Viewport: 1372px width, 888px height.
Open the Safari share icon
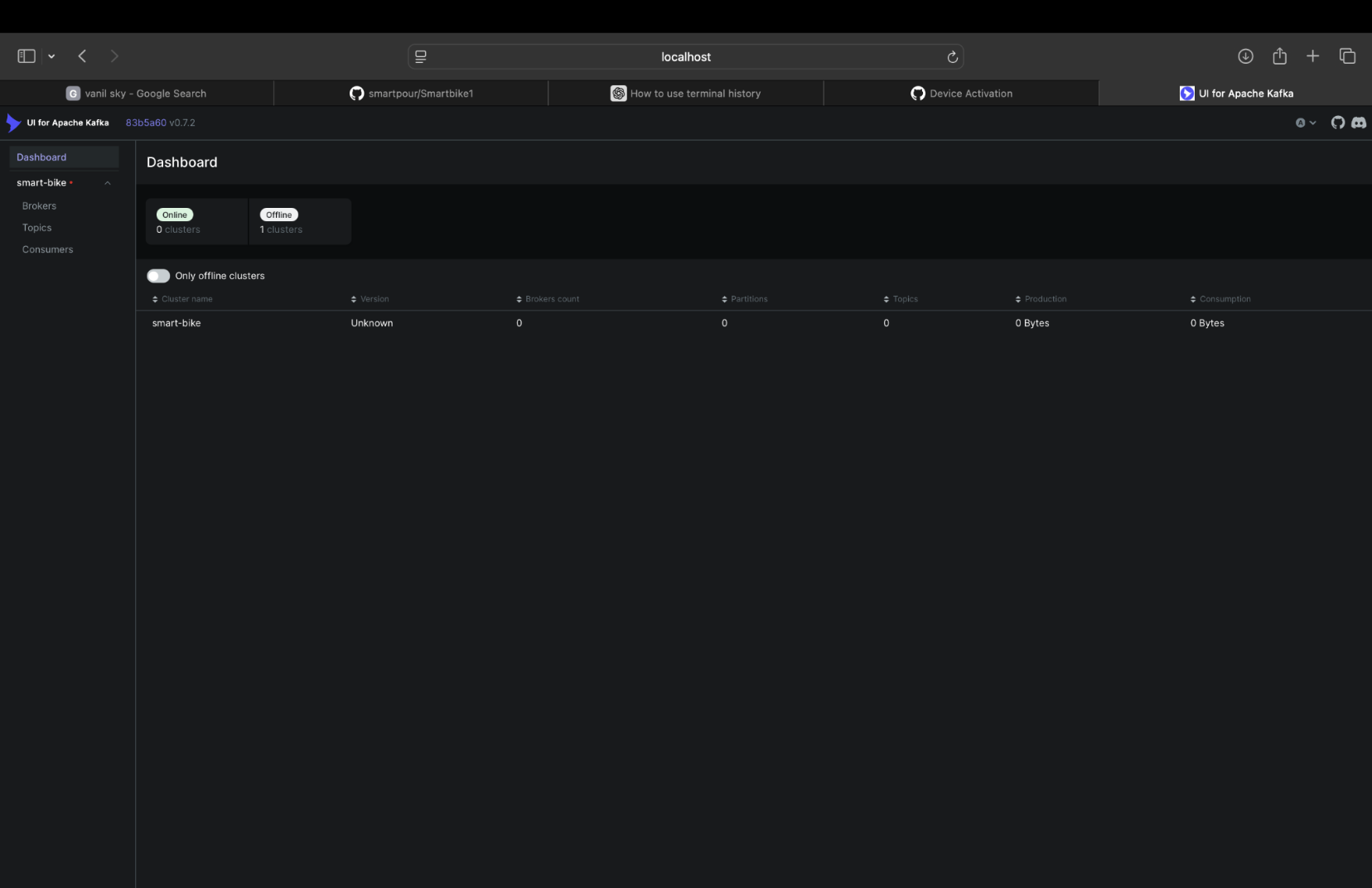[x=1279, y=55]
